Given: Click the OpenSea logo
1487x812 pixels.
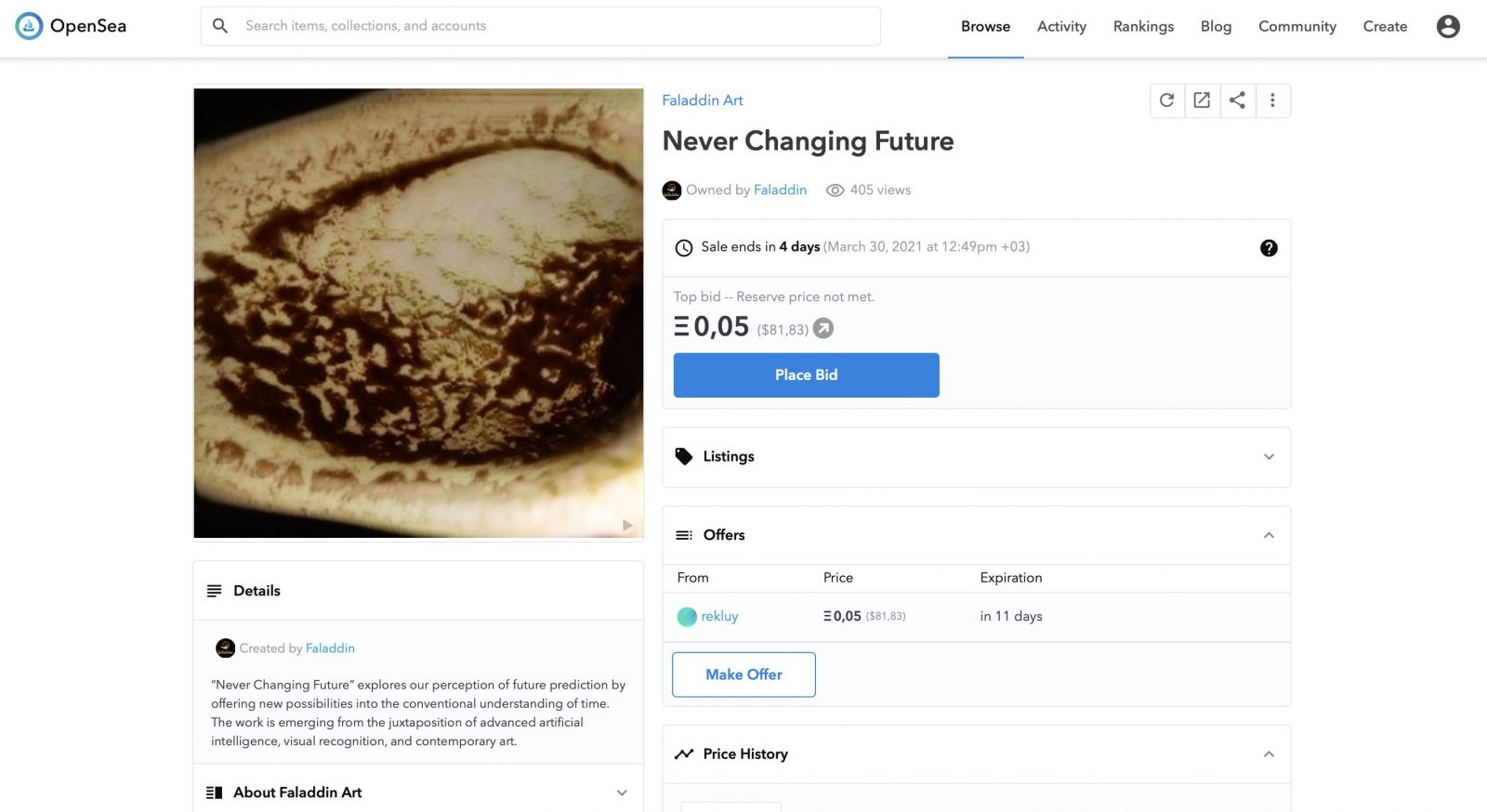Looking at the screenshot, I should coord(71,26).
